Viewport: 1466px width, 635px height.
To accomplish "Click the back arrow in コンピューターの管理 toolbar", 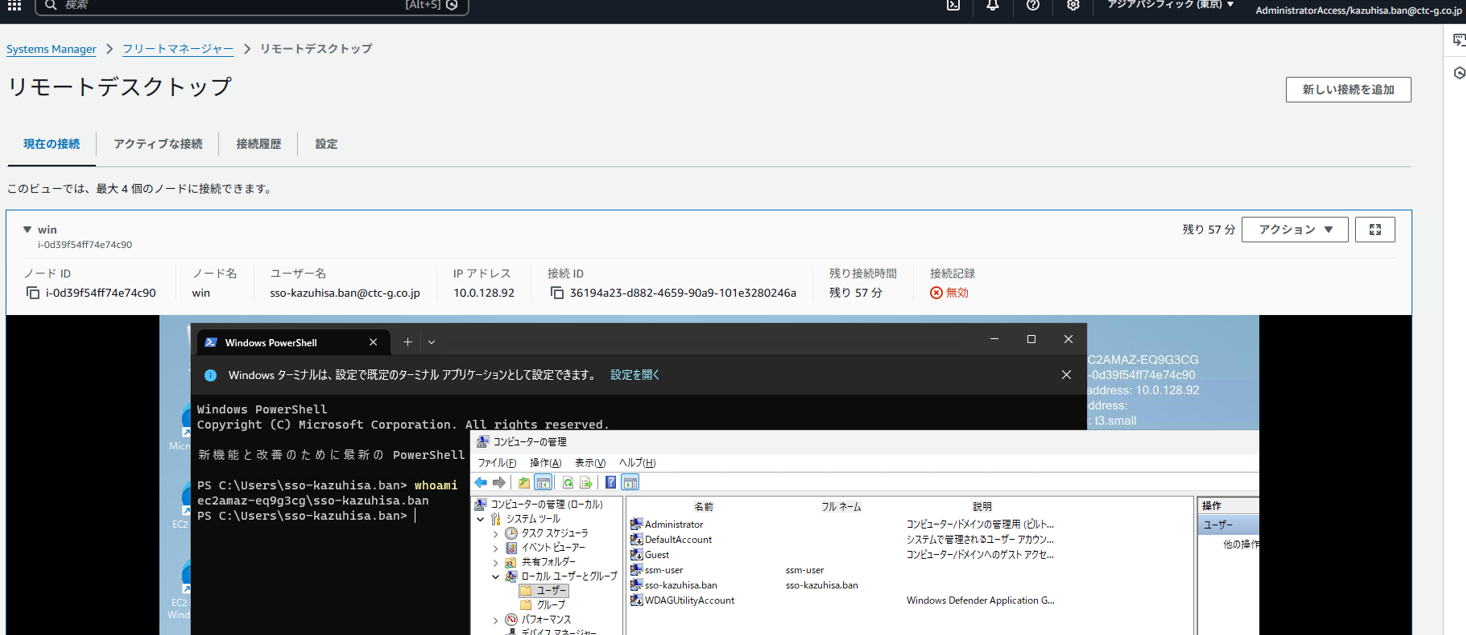I will pos(481,483).
